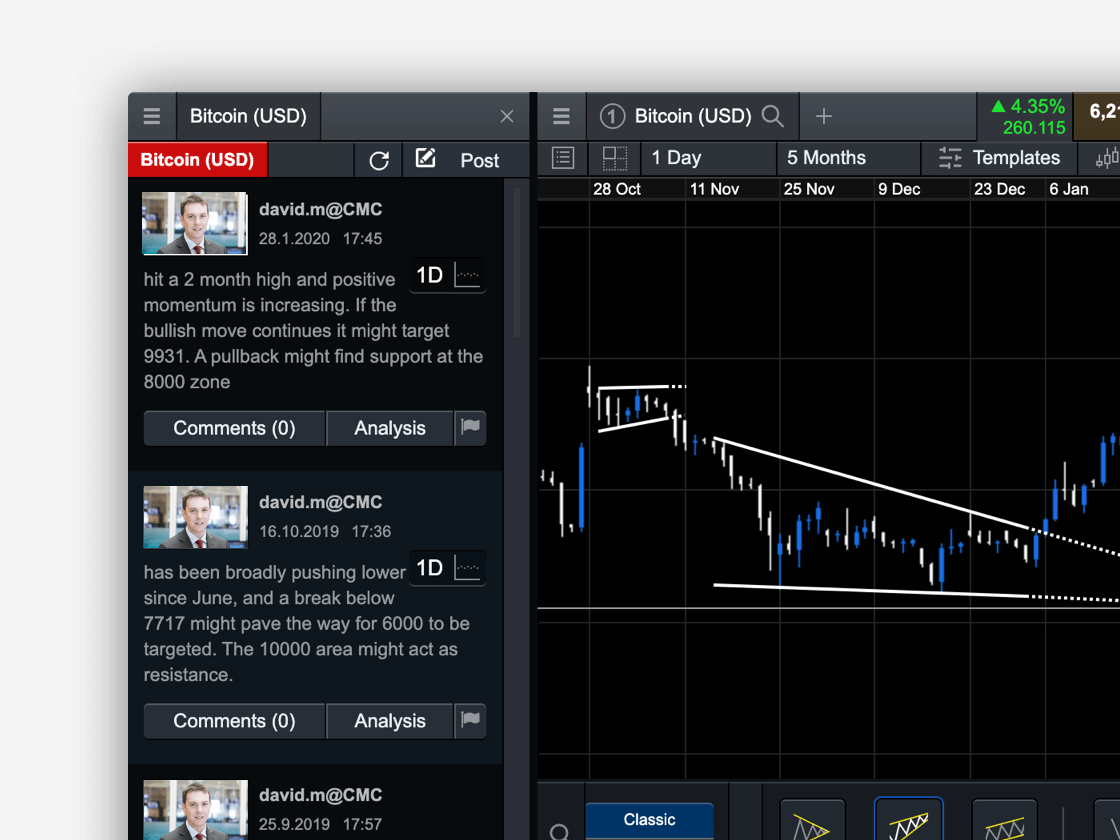This screenshot has height=840, width=1120.
Task: Open Analysis for the 16.10.2019 post
Action: [x=390, y=721]
